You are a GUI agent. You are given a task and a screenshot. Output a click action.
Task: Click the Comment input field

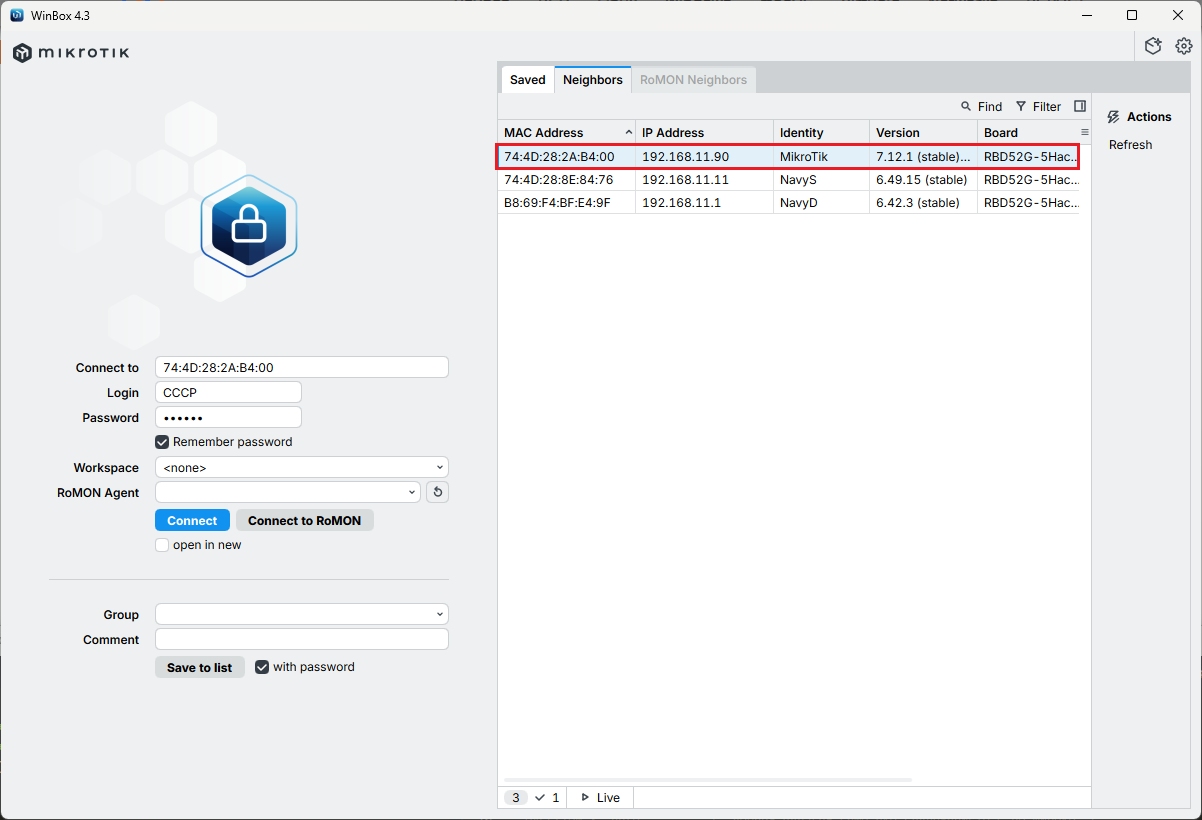tap(302, 639)
